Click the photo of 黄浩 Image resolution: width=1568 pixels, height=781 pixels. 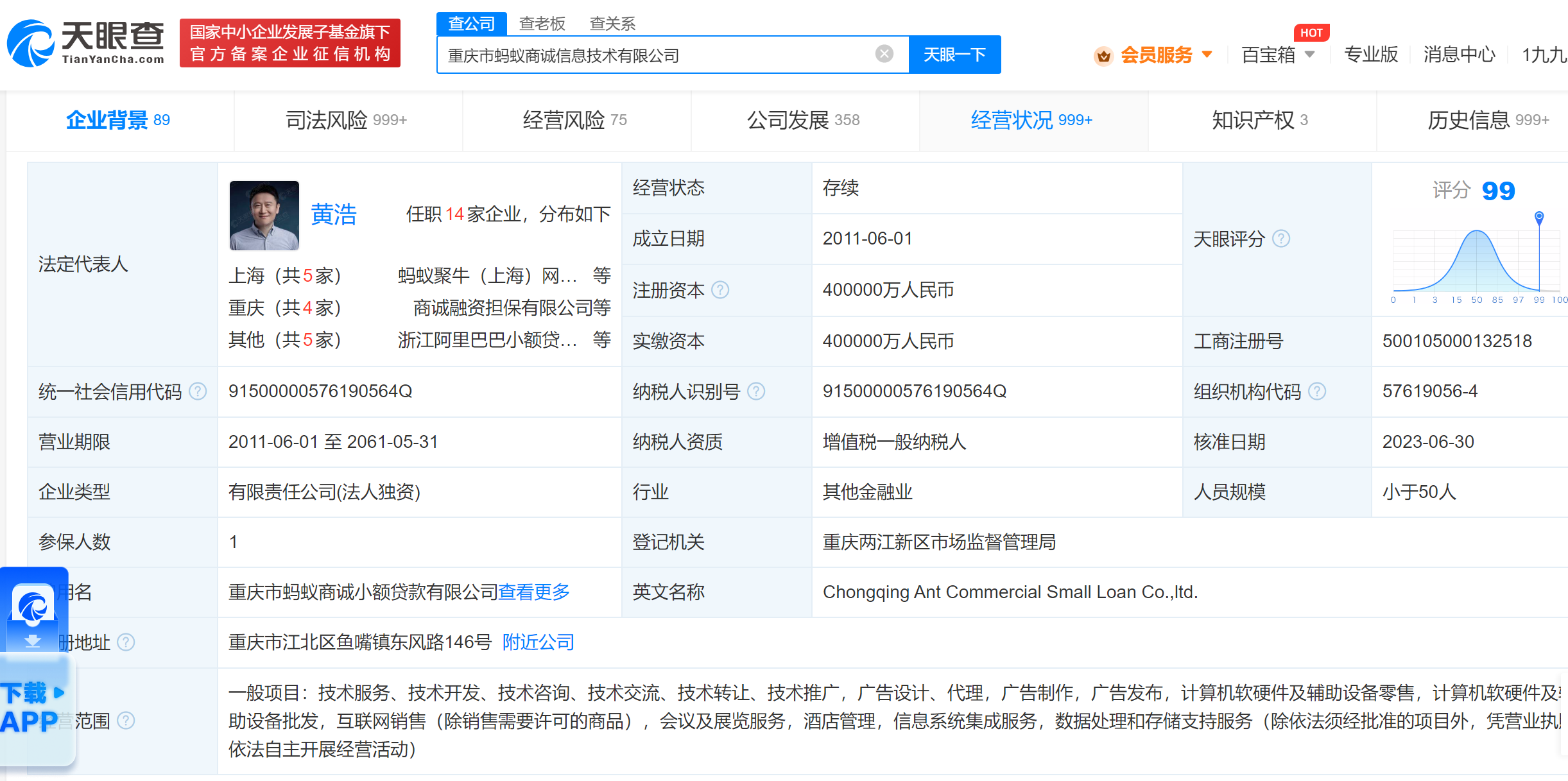(264, 216)
